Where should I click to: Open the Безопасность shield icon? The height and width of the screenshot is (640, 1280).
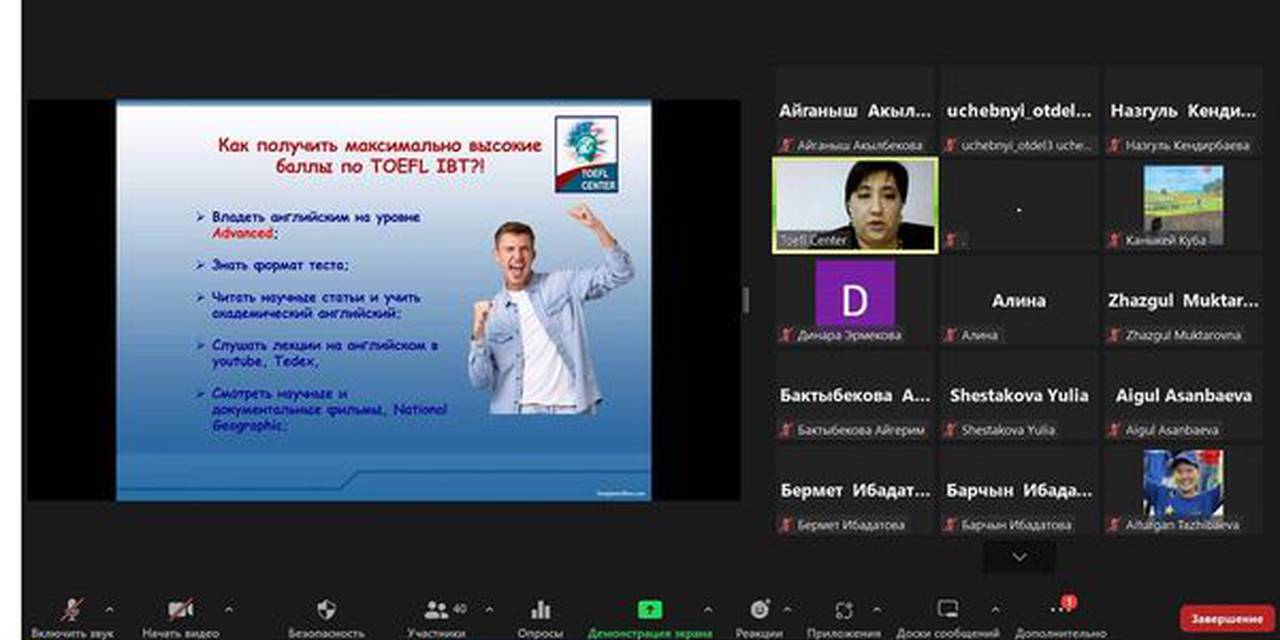tap(326, 611)
